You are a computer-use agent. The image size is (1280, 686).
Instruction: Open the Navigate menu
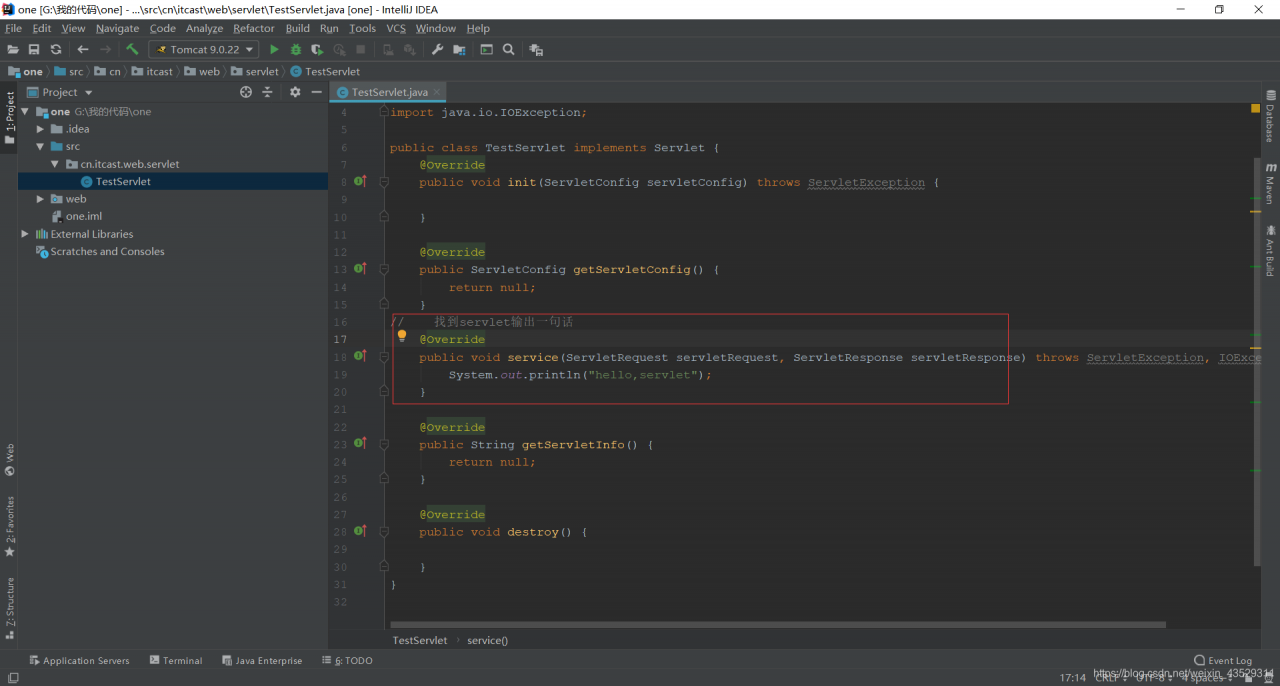117,28
